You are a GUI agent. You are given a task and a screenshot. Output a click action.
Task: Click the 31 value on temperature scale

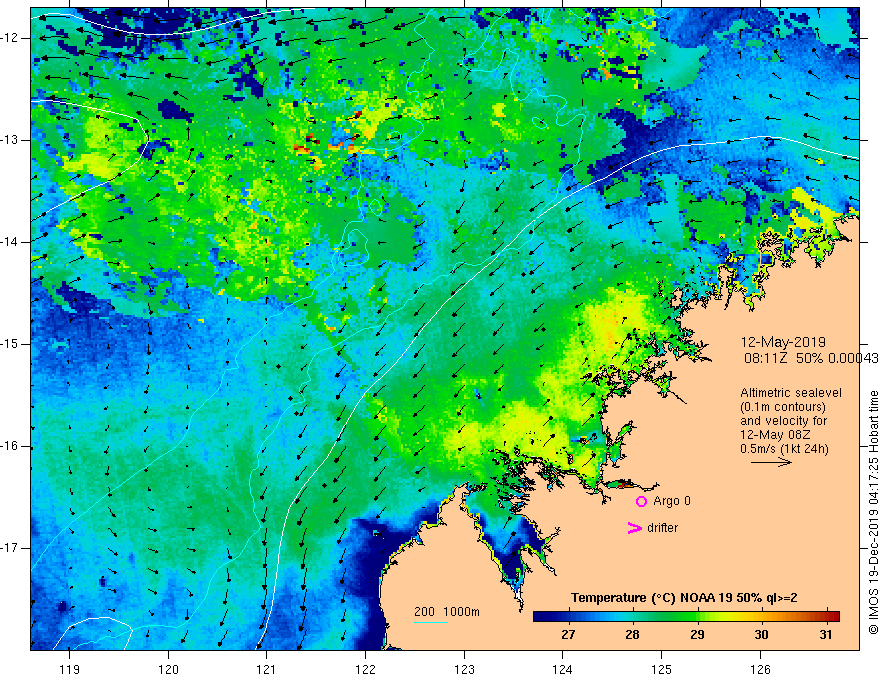(x=826, y=635)
